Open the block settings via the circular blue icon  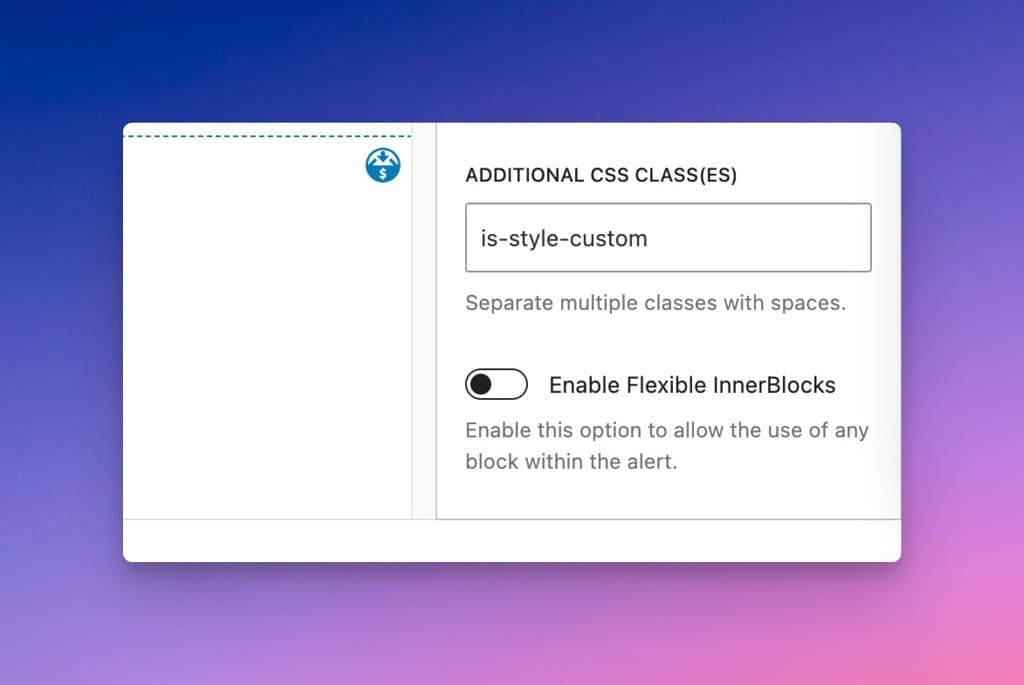(x=381, y=166)
